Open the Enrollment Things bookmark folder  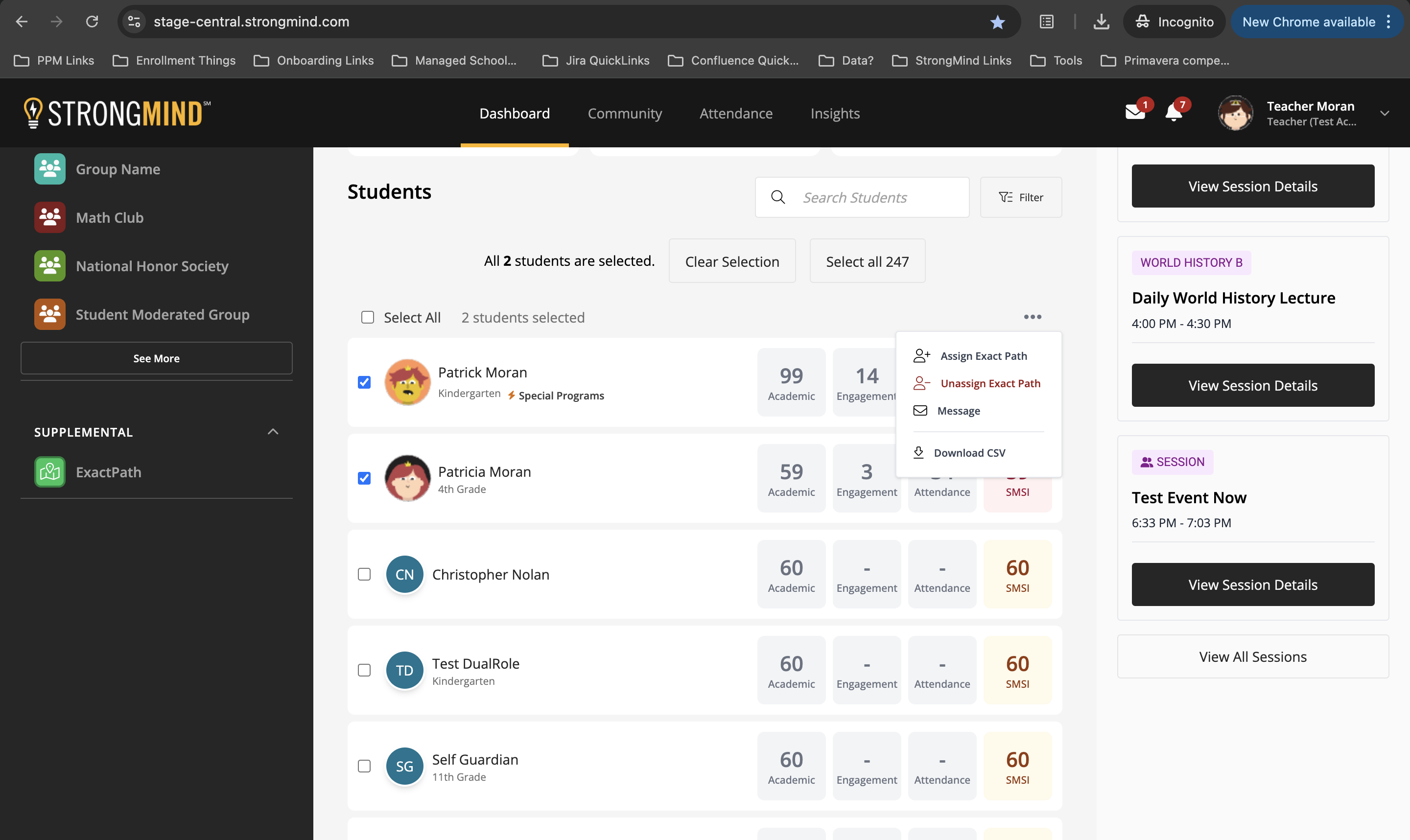click(174, 60)
